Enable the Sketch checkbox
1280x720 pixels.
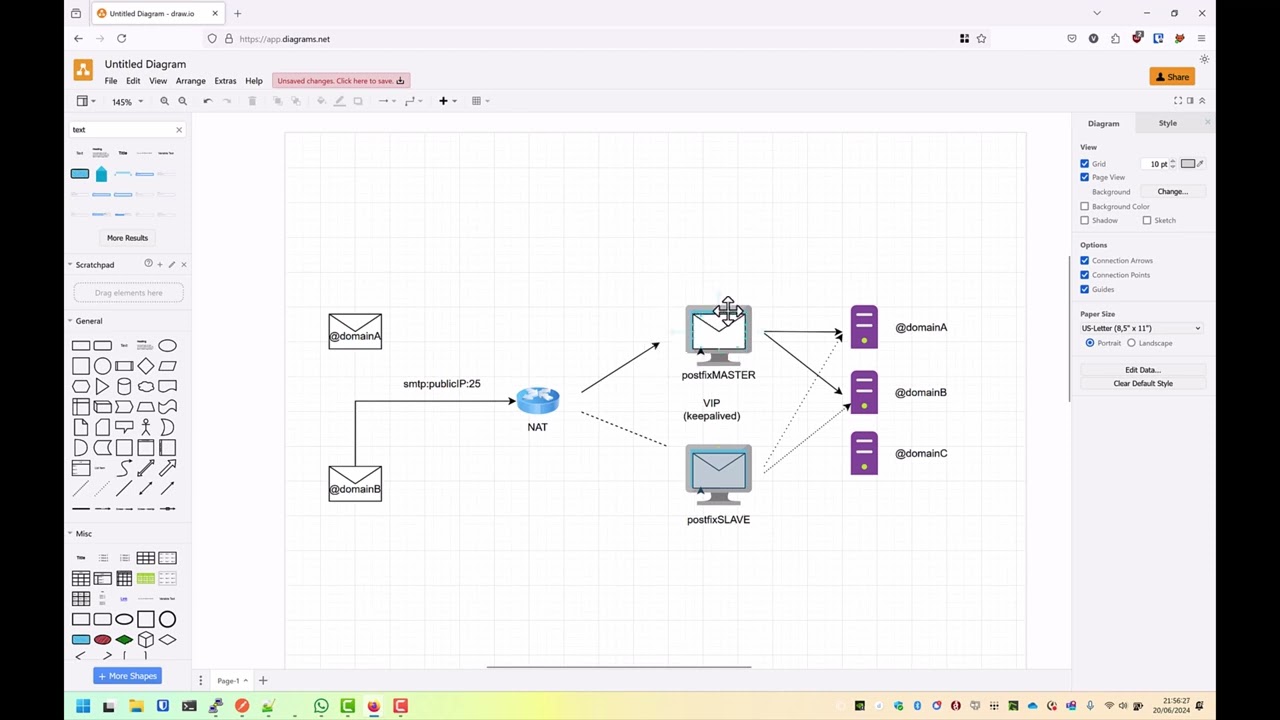click(1147, 220)
